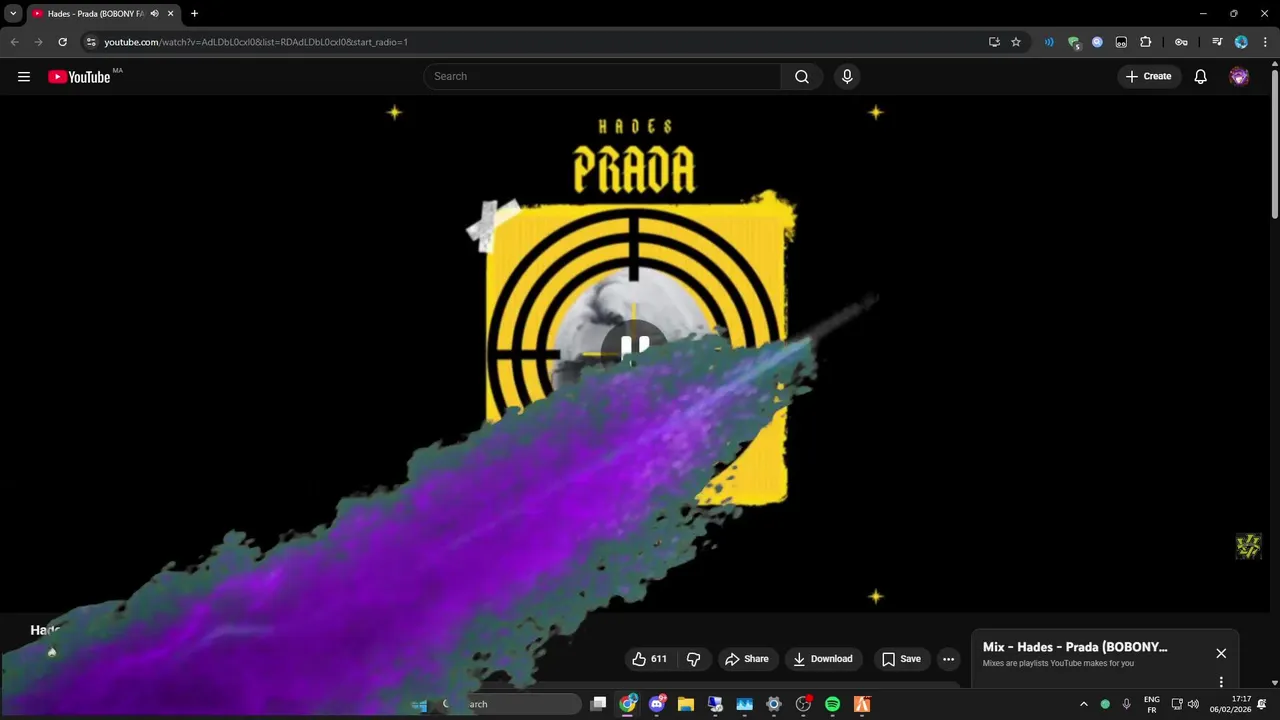
Task: Reload the YouTube page
Action: point(62,42)
